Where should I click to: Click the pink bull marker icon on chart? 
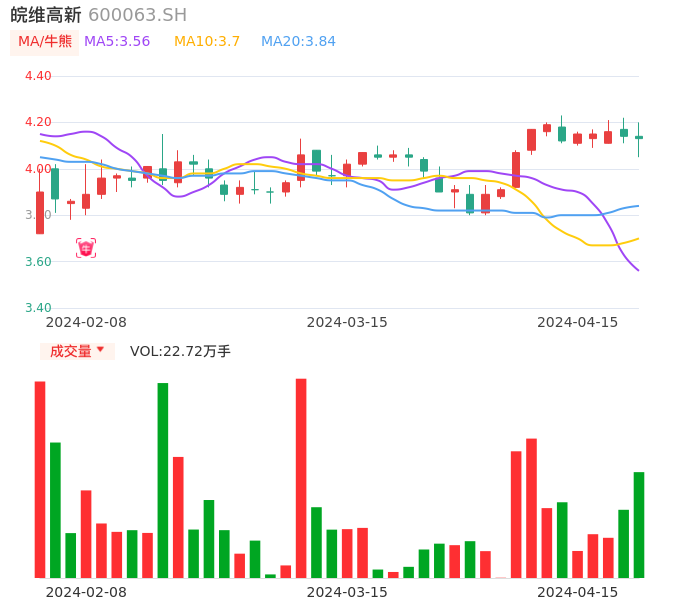(x=86, y=248)
